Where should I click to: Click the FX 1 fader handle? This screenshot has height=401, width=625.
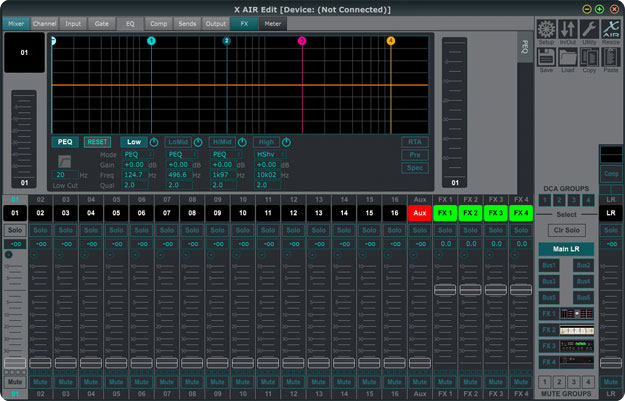[x=445, y=290]
